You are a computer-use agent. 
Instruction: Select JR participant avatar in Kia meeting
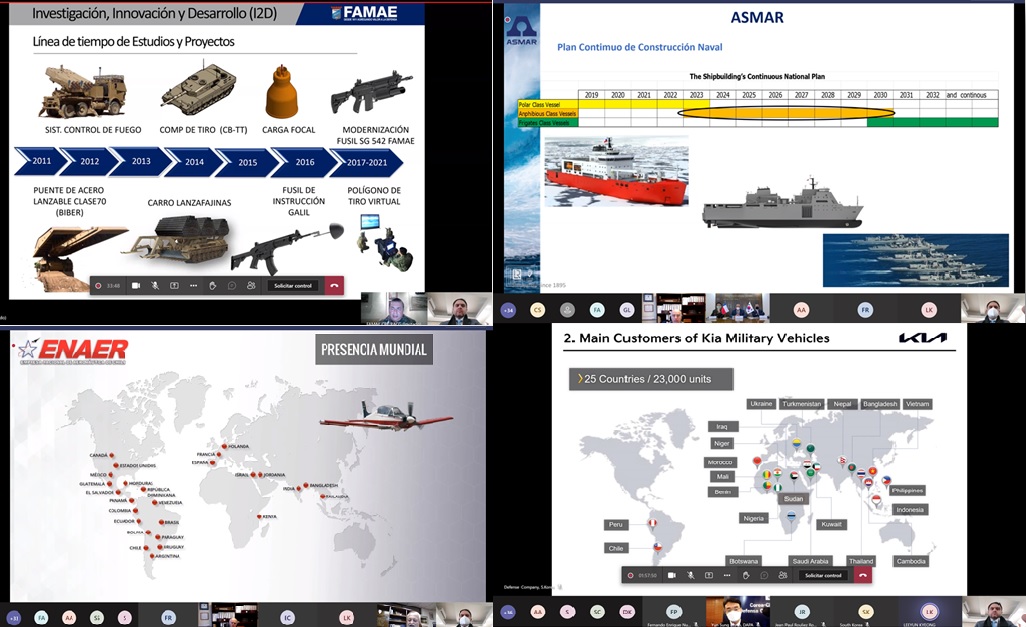click(802, 612)
